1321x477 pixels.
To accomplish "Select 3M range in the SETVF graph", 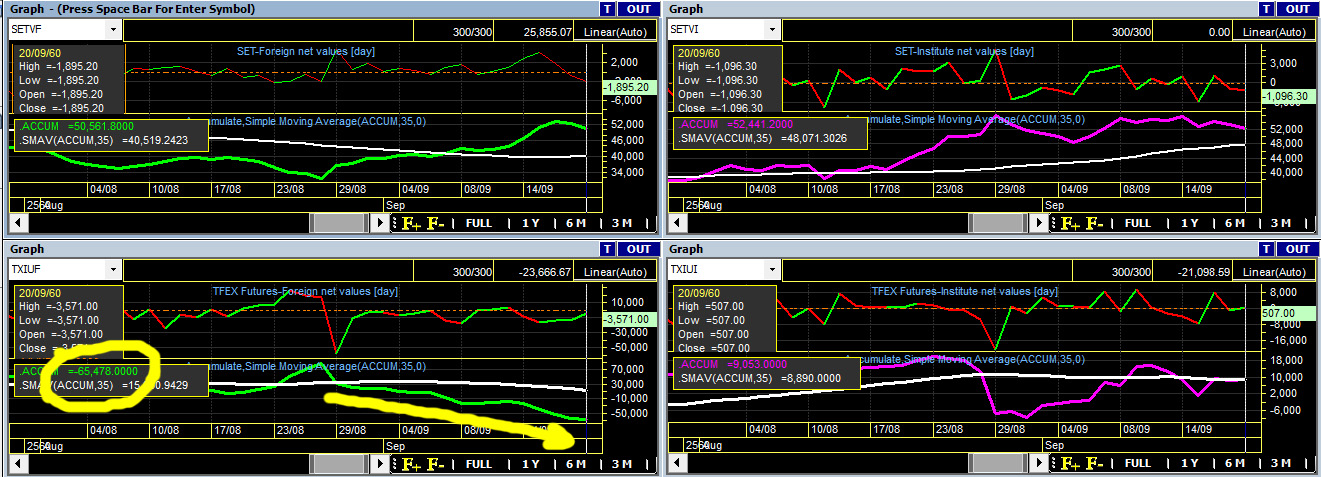I will (x=622, y=224).
